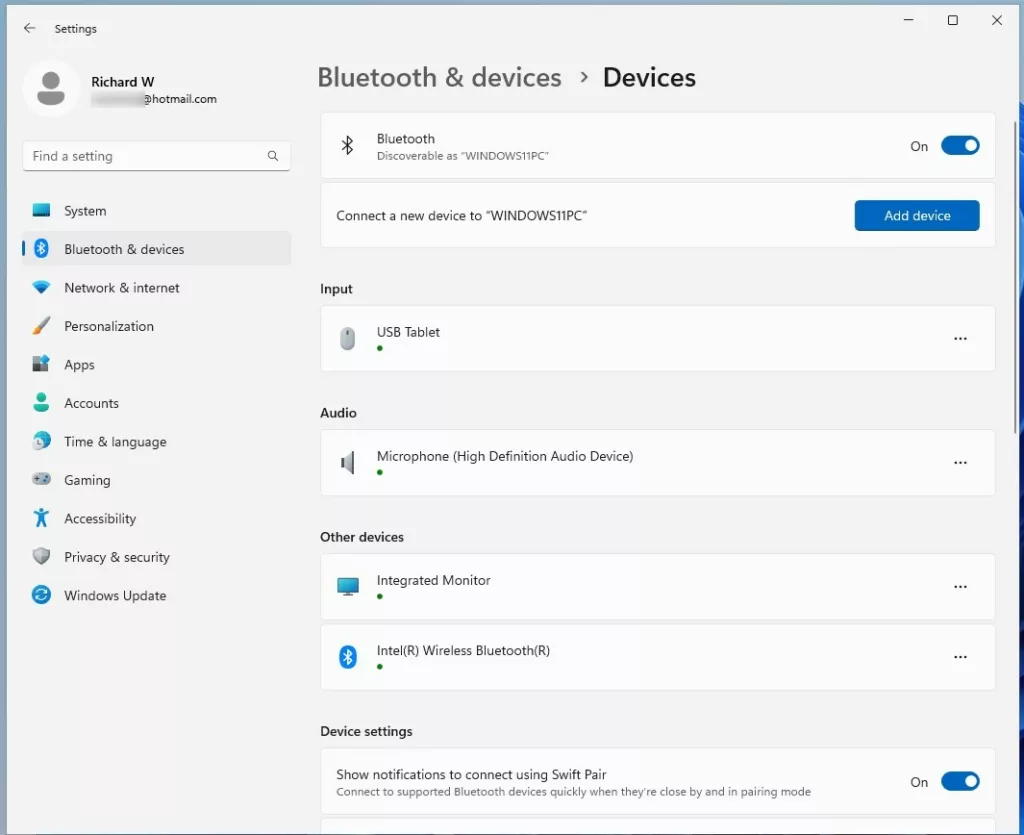The height and width of the screenshot is (835, 1024).
Task: Maximize the Settings window
Action: (953, 20)
